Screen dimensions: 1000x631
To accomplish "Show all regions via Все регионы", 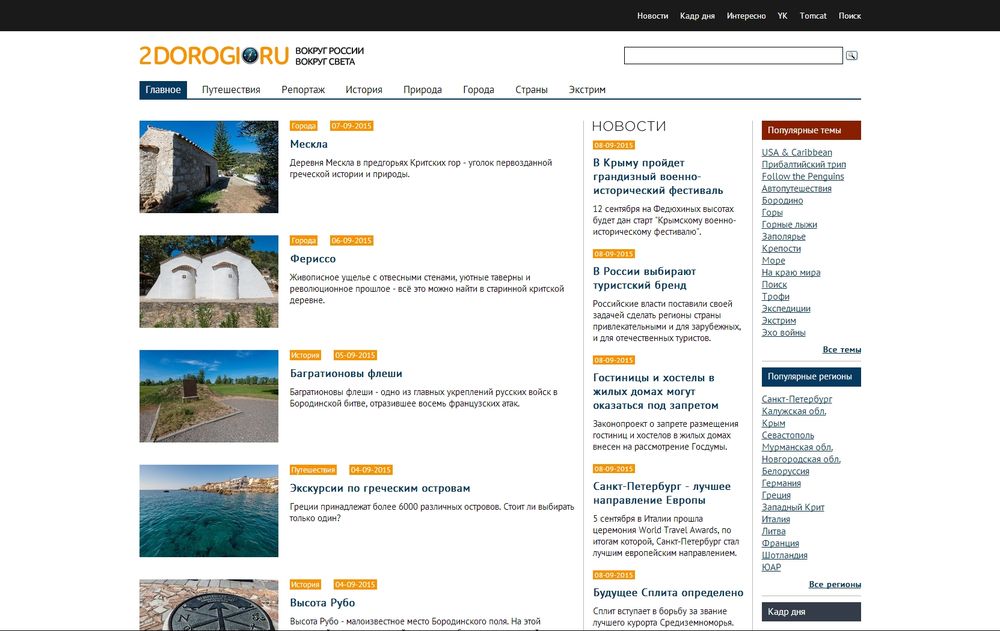I will pos(835,584).
